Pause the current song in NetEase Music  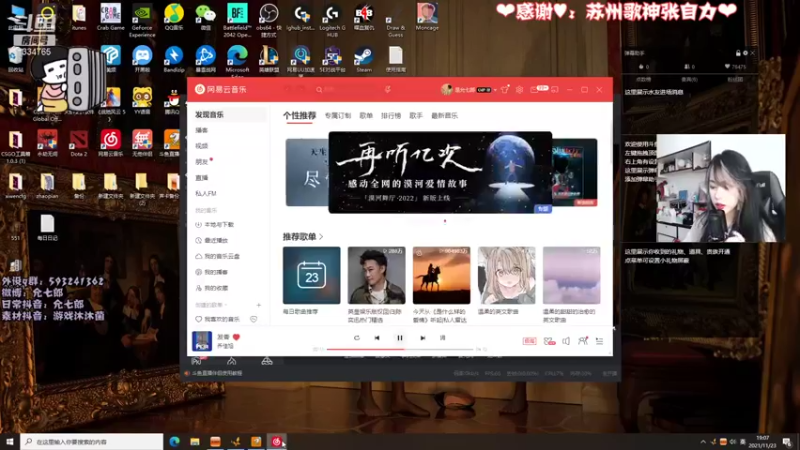[x=399, y=338]
